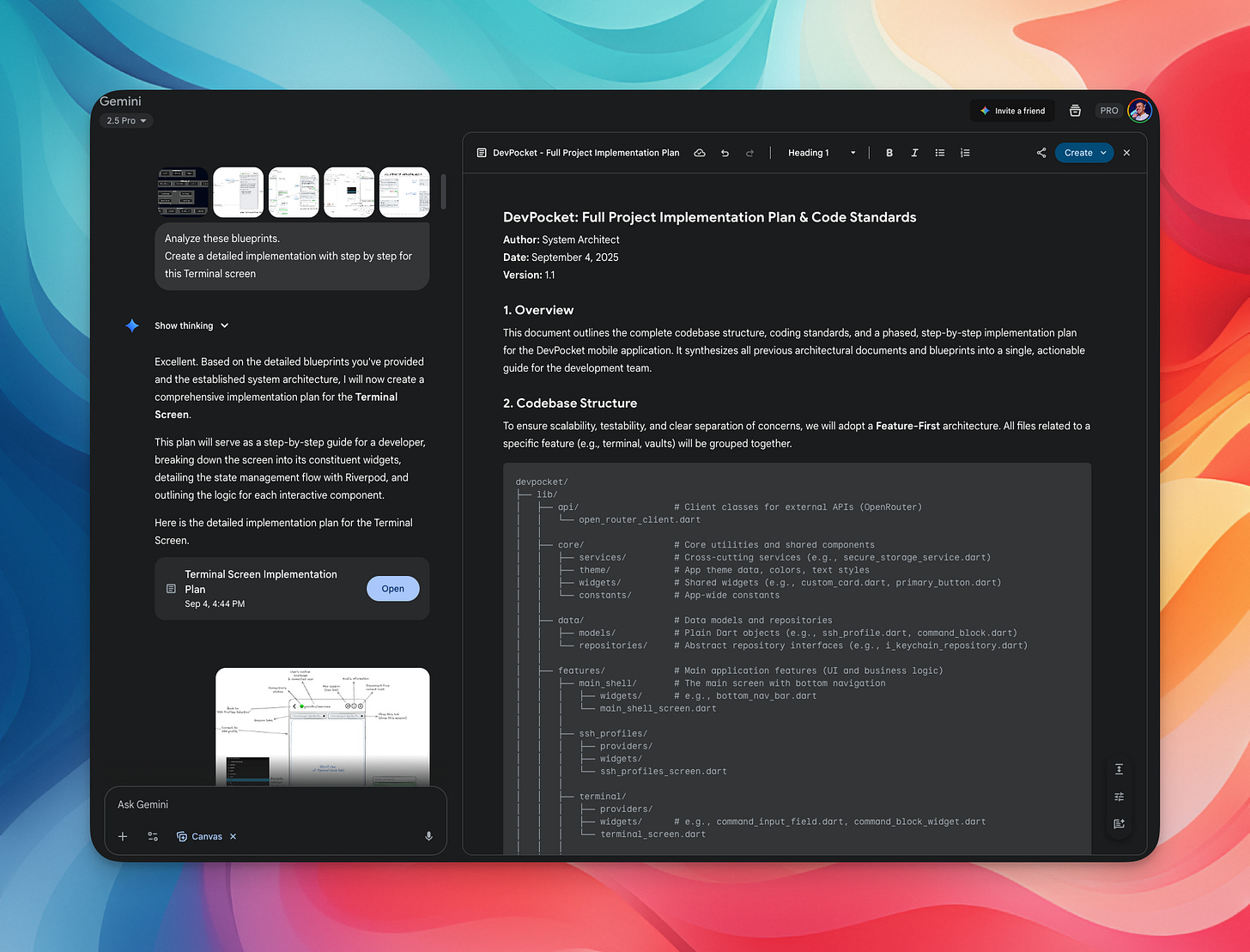Click ssh_profiles_screen.dart in code tree
The height and width of the screenshot is (952, 1250).
click(x=663, y=771)
